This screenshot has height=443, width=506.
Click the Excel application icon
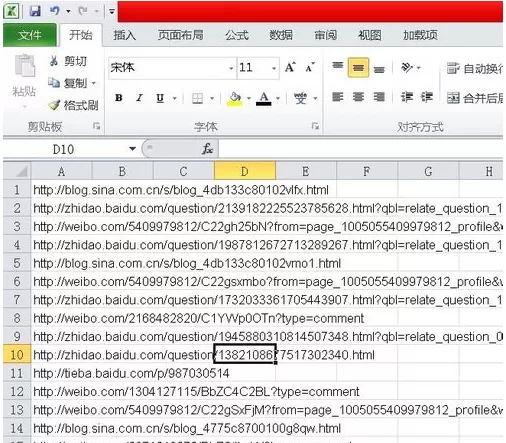coord(11,11)
